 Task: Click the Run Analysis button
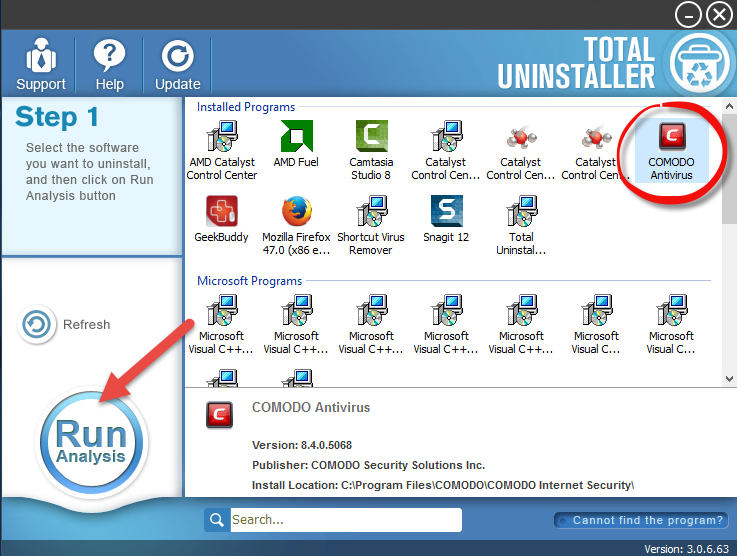coord(91,443)
